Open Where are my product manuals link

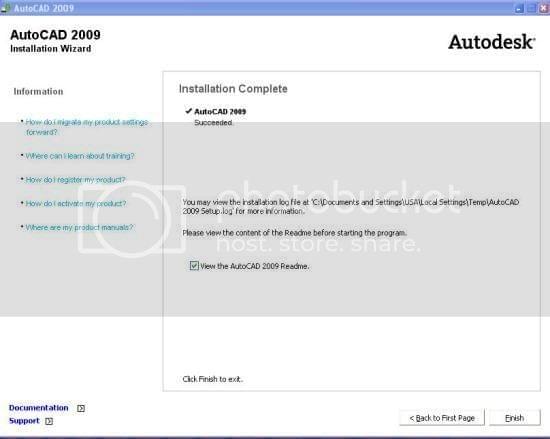pyautogui.click(x=80, y=227)
